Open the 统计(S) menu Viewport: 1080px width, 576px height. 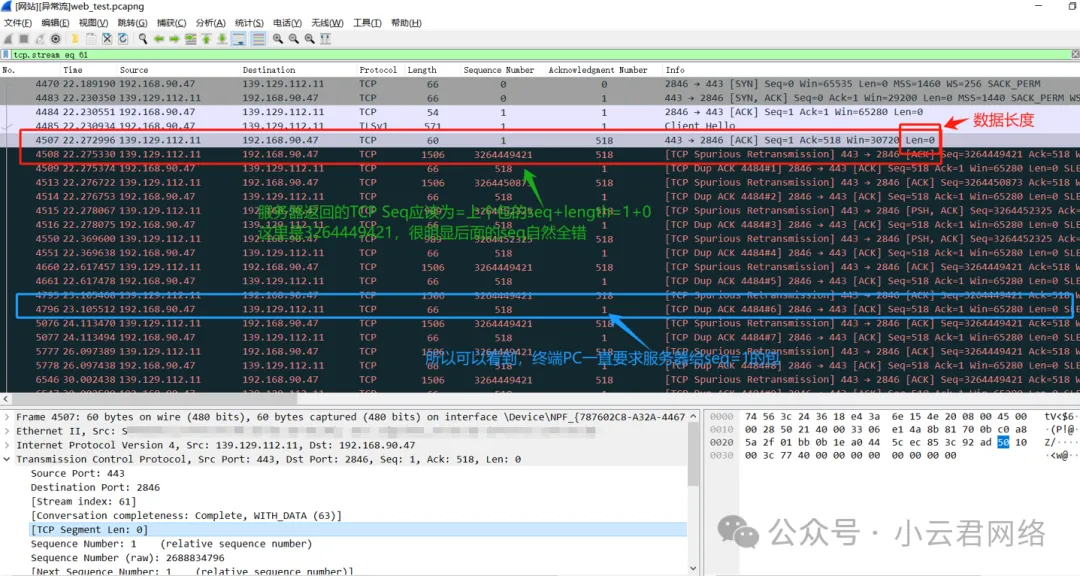[249, 23]
